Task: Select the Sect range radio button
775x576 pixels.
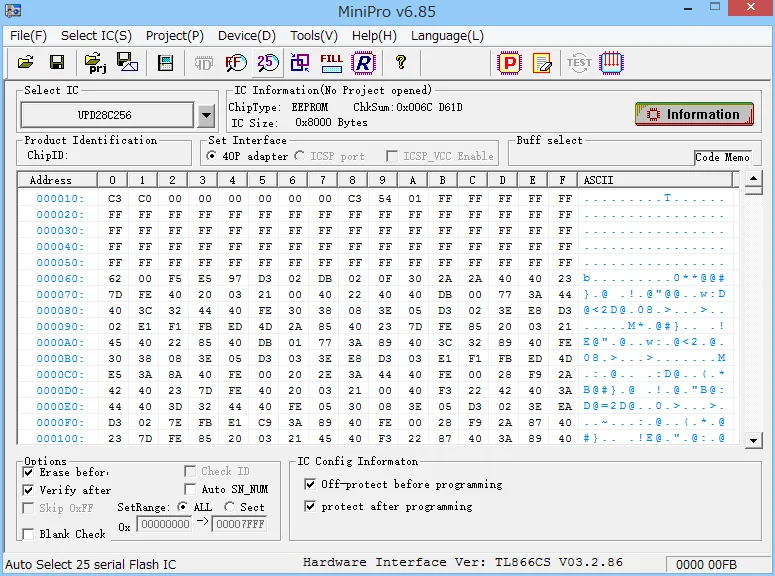Action: [x=229, y=507]
